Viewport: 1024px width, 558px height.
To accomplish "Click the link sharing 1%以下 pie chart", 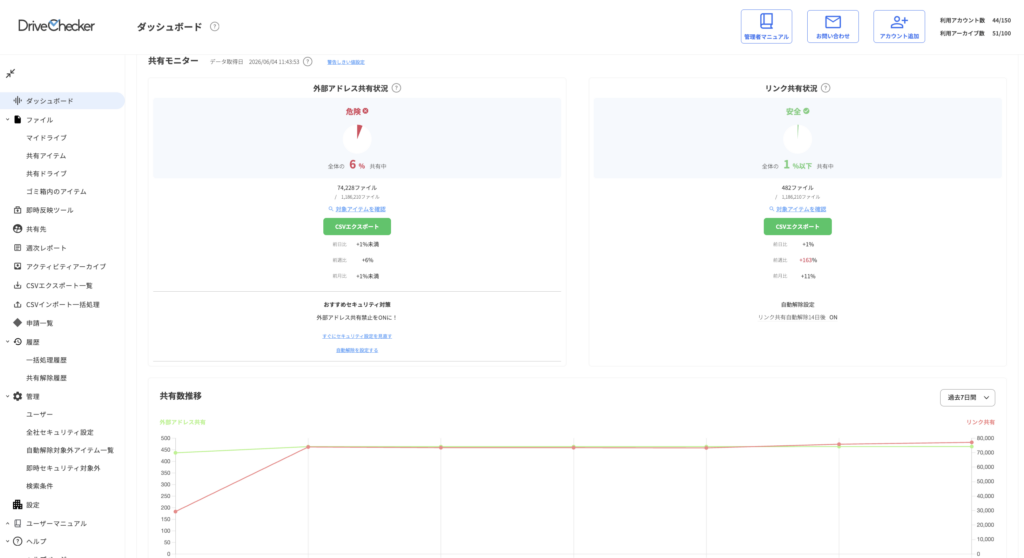I will [x=797, y=138].
